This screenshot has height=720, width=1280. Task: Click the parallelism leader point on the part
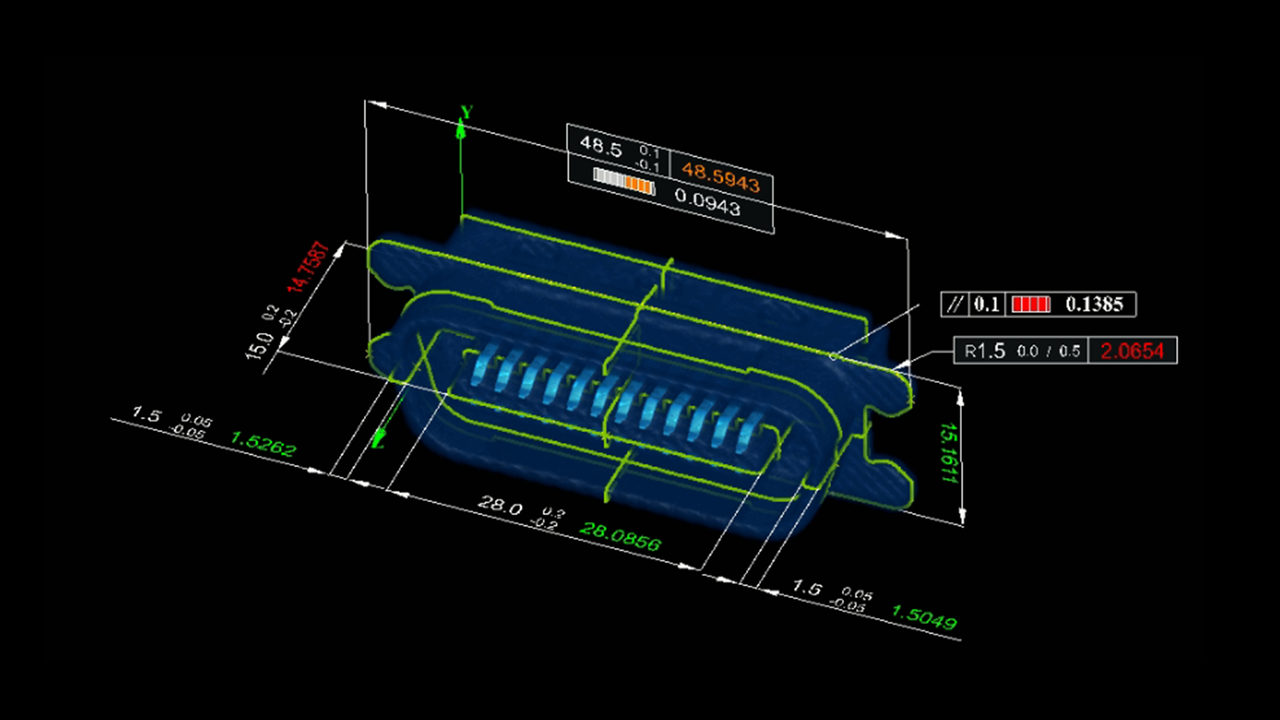point(832,354)
